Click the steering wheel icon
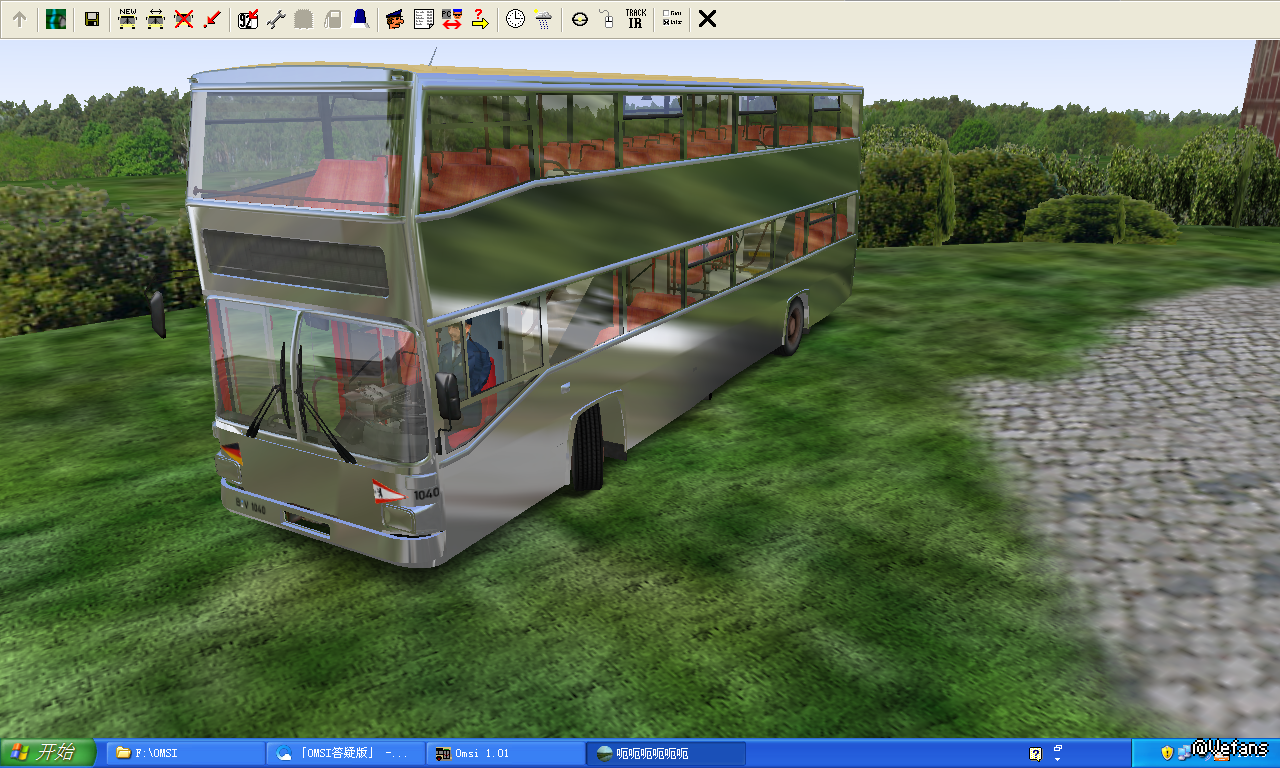Viewport: 1280px width, 768px height. coord(580,19)
